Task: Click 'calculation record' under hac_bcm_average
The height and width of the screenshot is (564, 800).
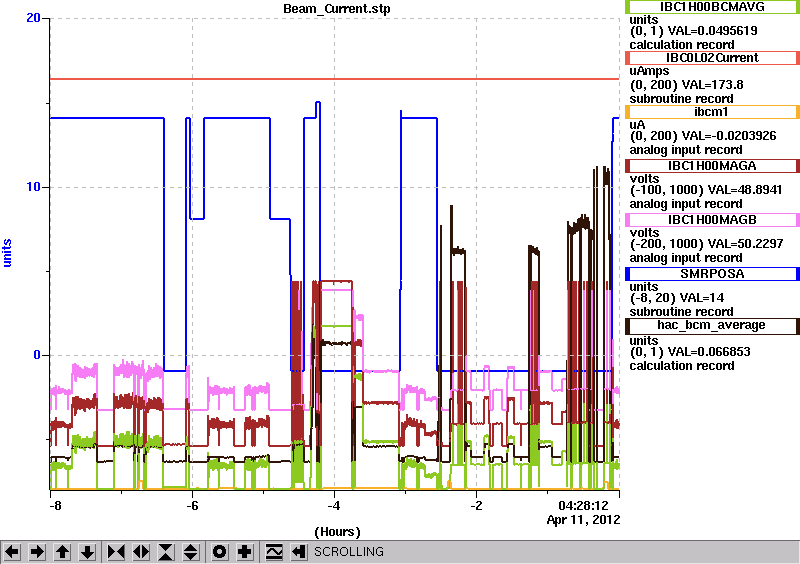Action: pyautogui.click(x=682, y=366)
